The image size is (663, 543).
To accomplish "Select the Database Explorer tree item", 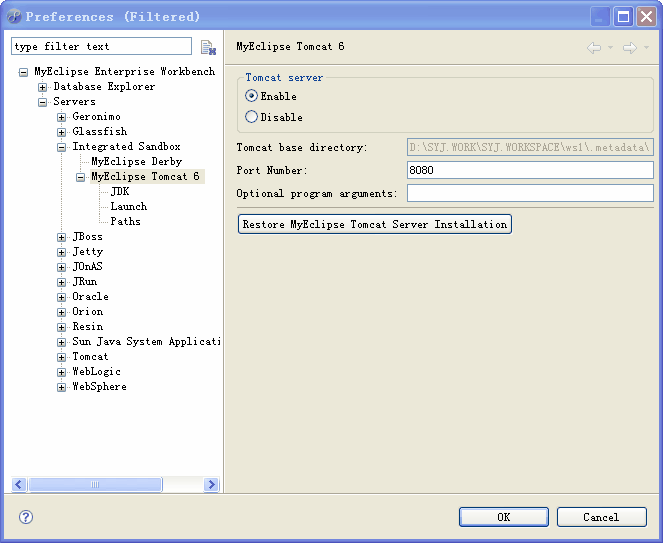I will point(104,87).
